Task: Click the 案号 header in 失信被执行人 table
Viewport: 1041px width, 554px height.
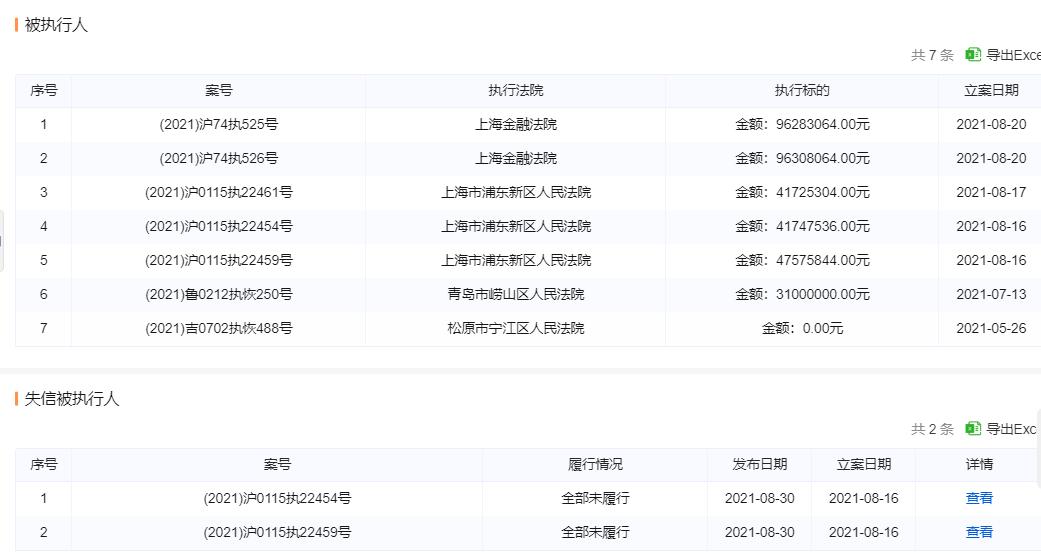Action: click(x=277, y=464)
